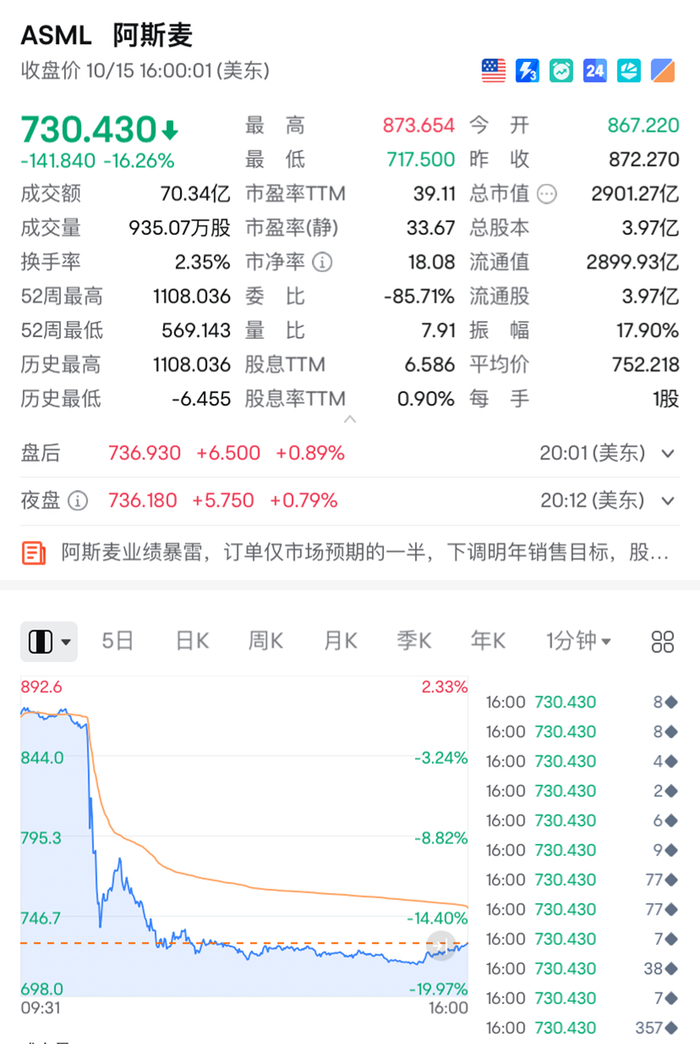Image resolution: width=700 pixels, height=1044 pixels.
Task: Tap the teal alarm clock icon
Action: coord(561,71)
